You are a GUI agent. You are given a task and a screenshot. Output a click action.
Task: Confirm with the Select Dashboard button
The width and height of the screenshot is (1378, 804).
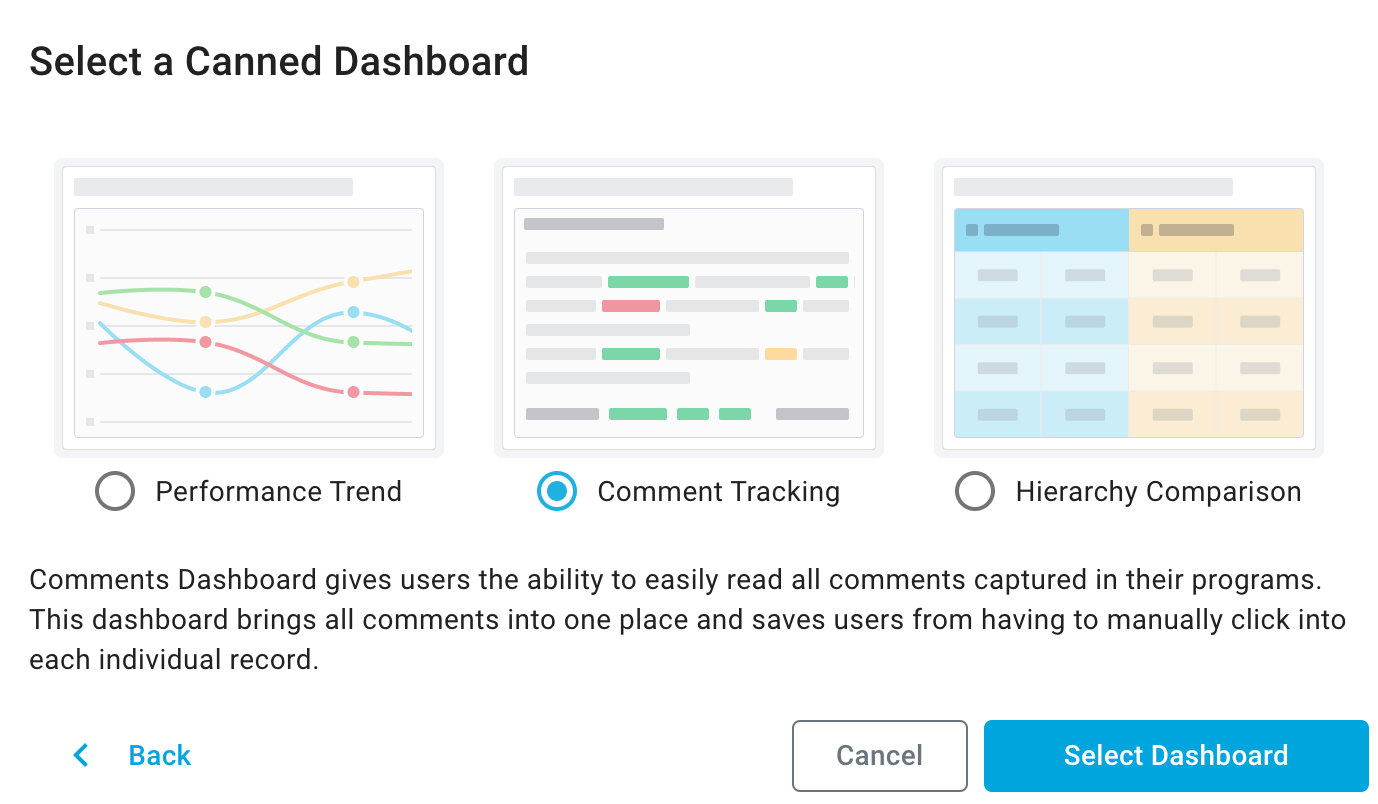pos(1176,756)
